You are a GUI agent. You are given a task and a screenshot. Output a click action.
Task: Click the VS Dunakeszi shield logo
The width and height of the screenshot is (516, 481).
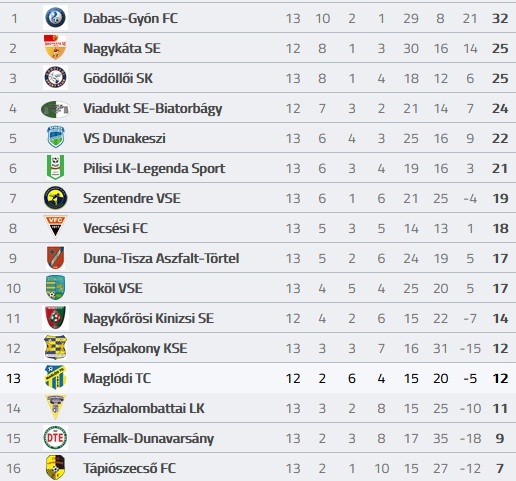55,137
